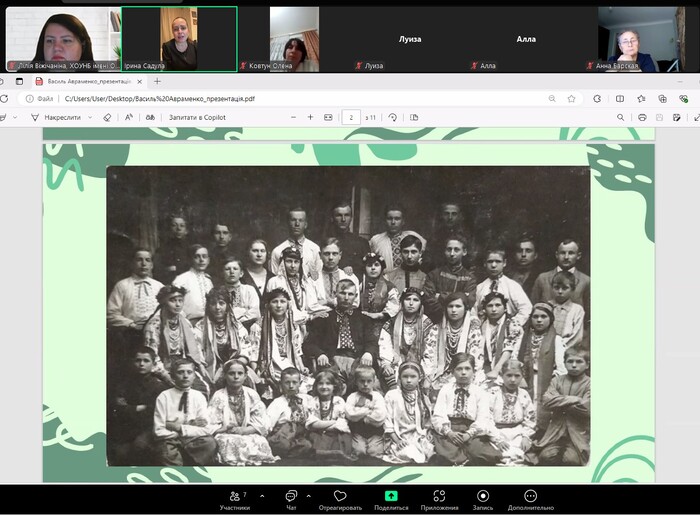Image resolution: width=700 pixels, height=515 pixels.
Task: Click Запитати в Copilot
Action: click(x=197, y=117)
